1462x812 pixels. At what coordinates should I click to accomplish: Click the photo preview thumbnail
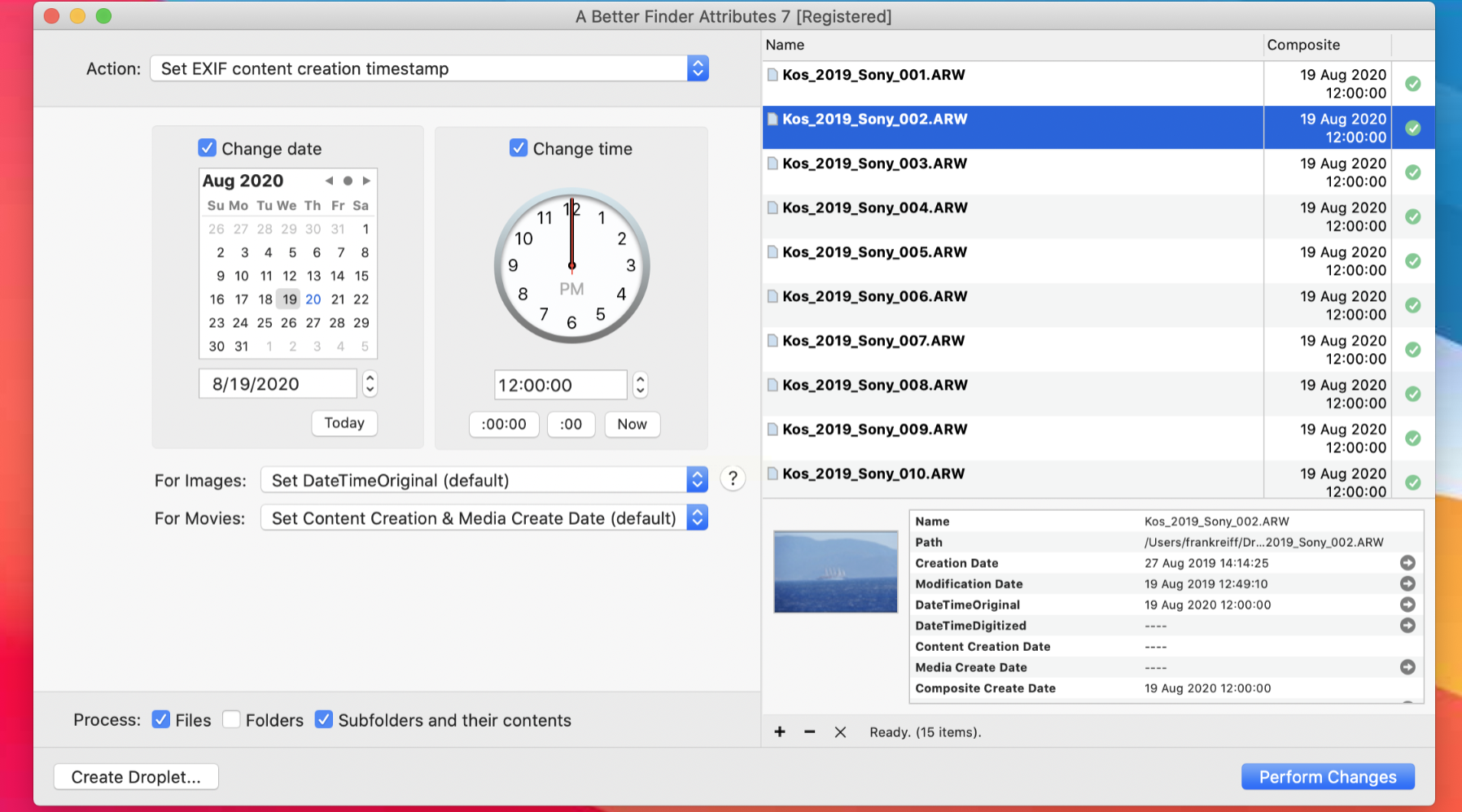pos(835,572)
